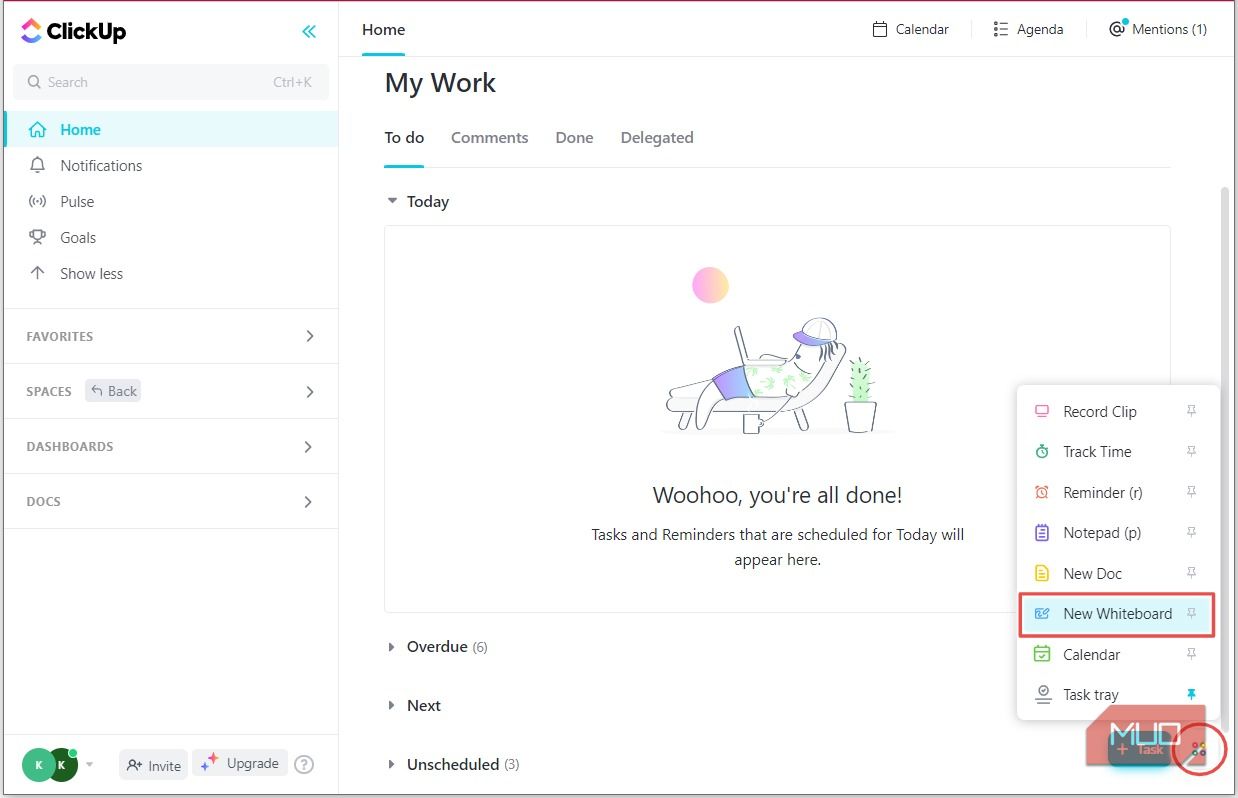Image resolution: width=1238 pixels, height=798 pixels.
Task: Pin the Record Clip item
Action: (1191, 411)
